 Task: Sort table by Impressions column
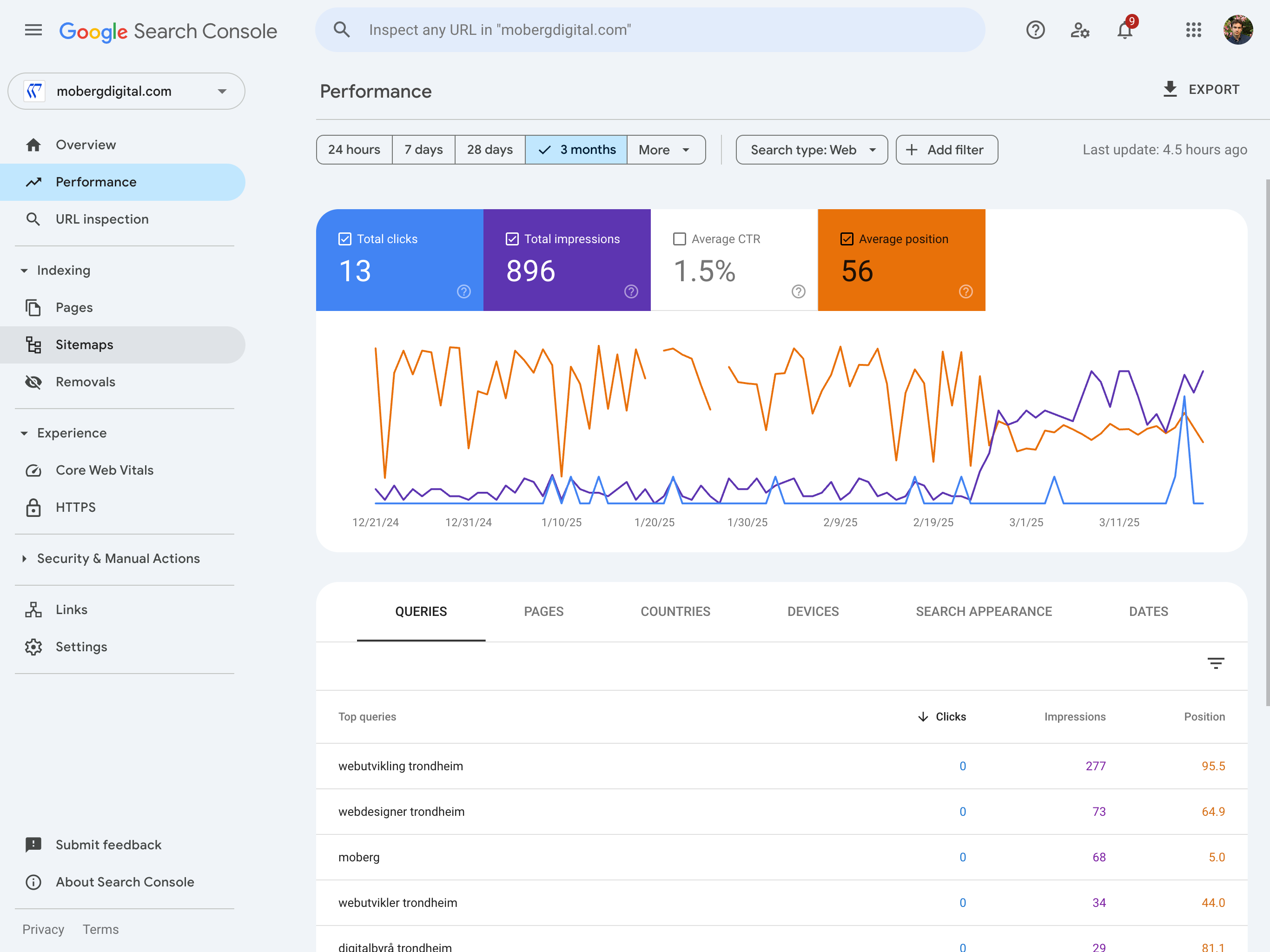click(1075, 717)
